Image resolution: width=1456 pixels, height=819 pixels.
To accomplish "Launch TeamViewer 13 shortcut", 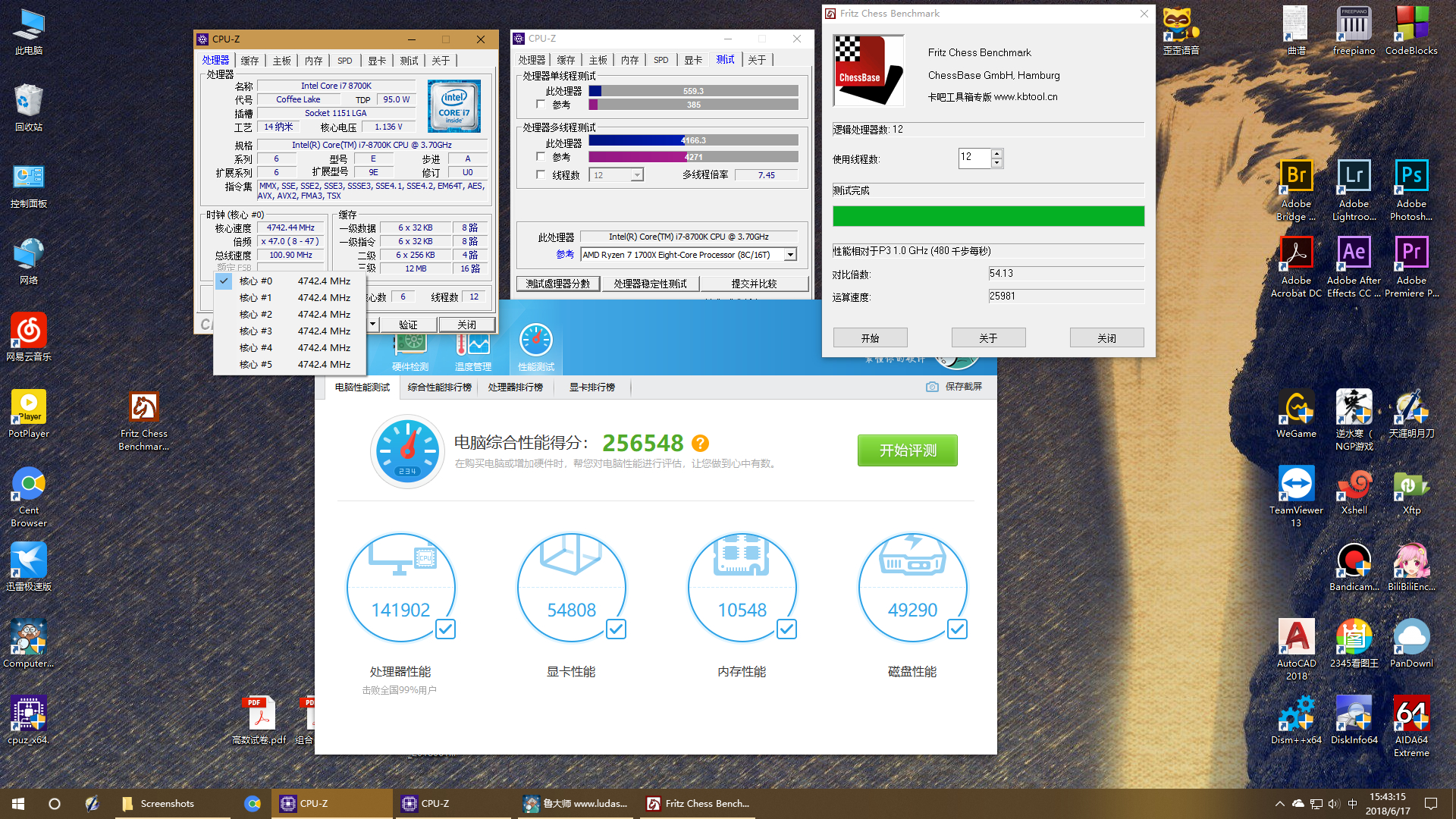I will click(x=1296, y=497).
